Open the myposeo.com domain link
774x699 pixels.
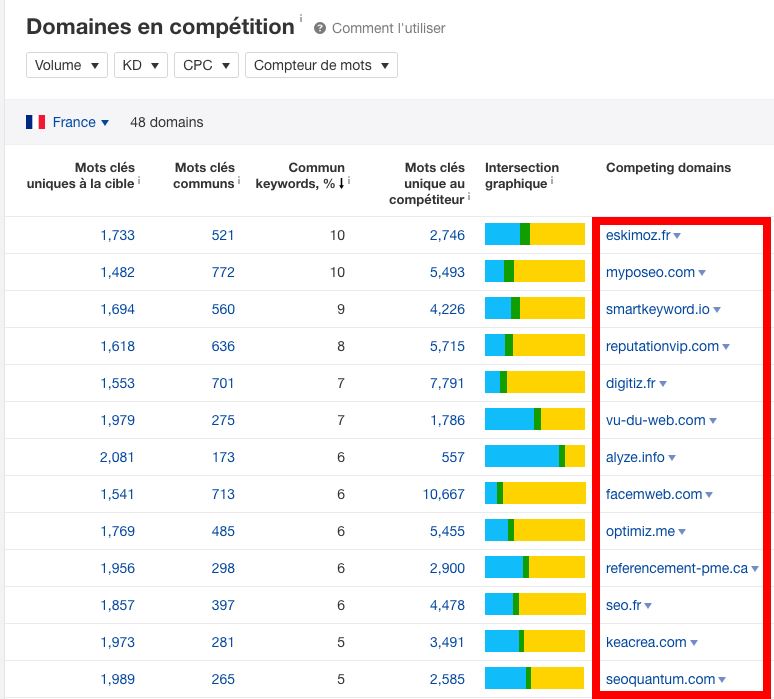tap(650, 272)
